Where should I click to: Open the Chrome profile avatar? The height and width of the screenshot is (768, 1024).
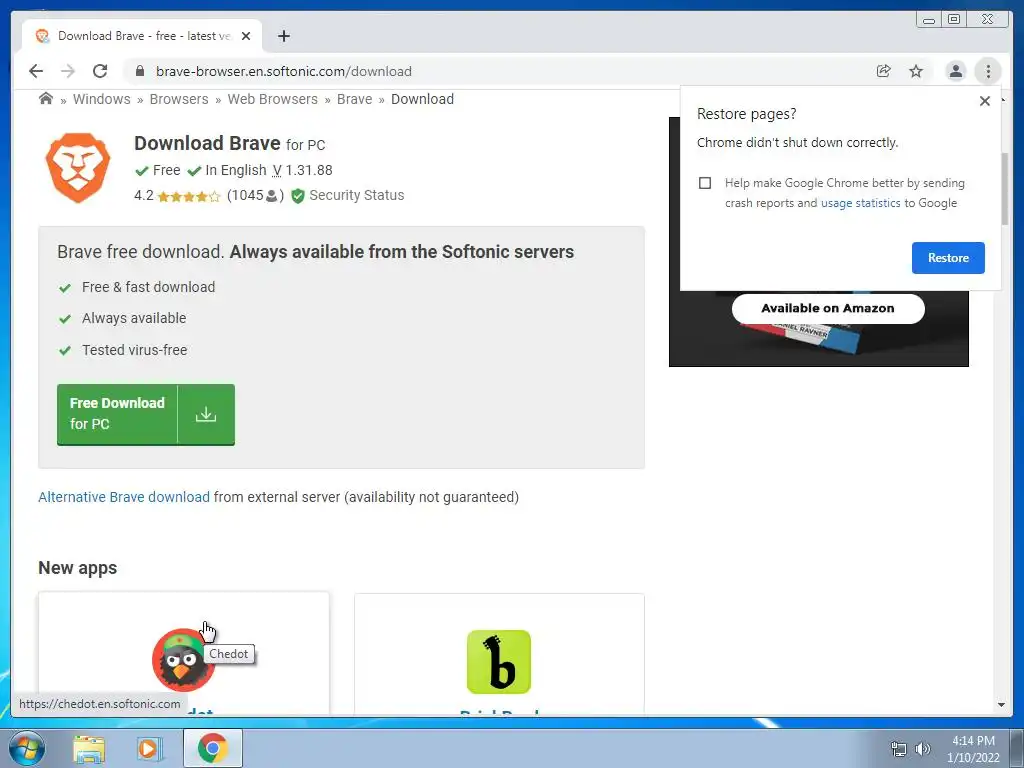[x=955, y=71]
